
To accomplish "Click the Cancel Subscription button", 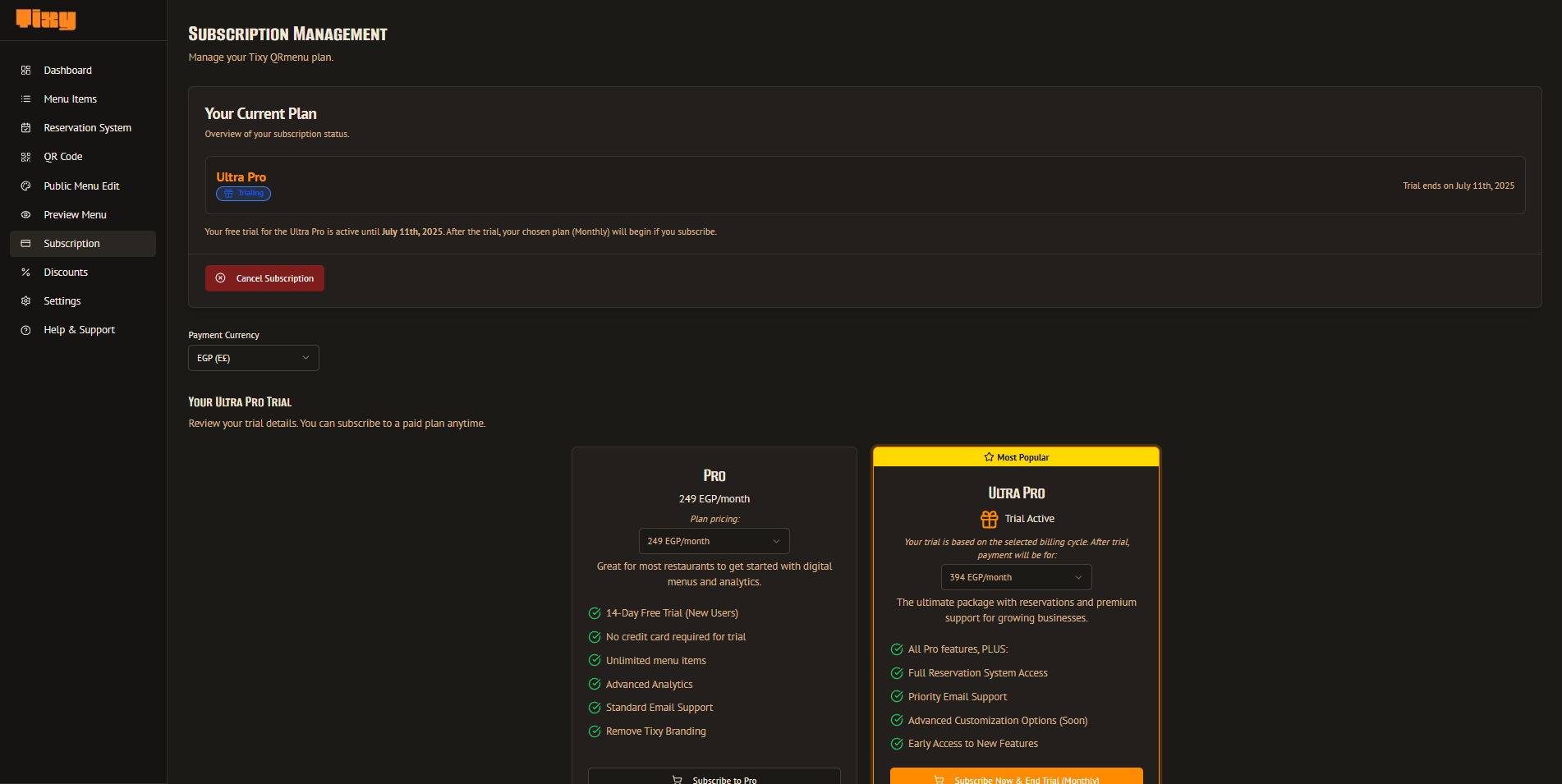I will click(x=264, y=278).
